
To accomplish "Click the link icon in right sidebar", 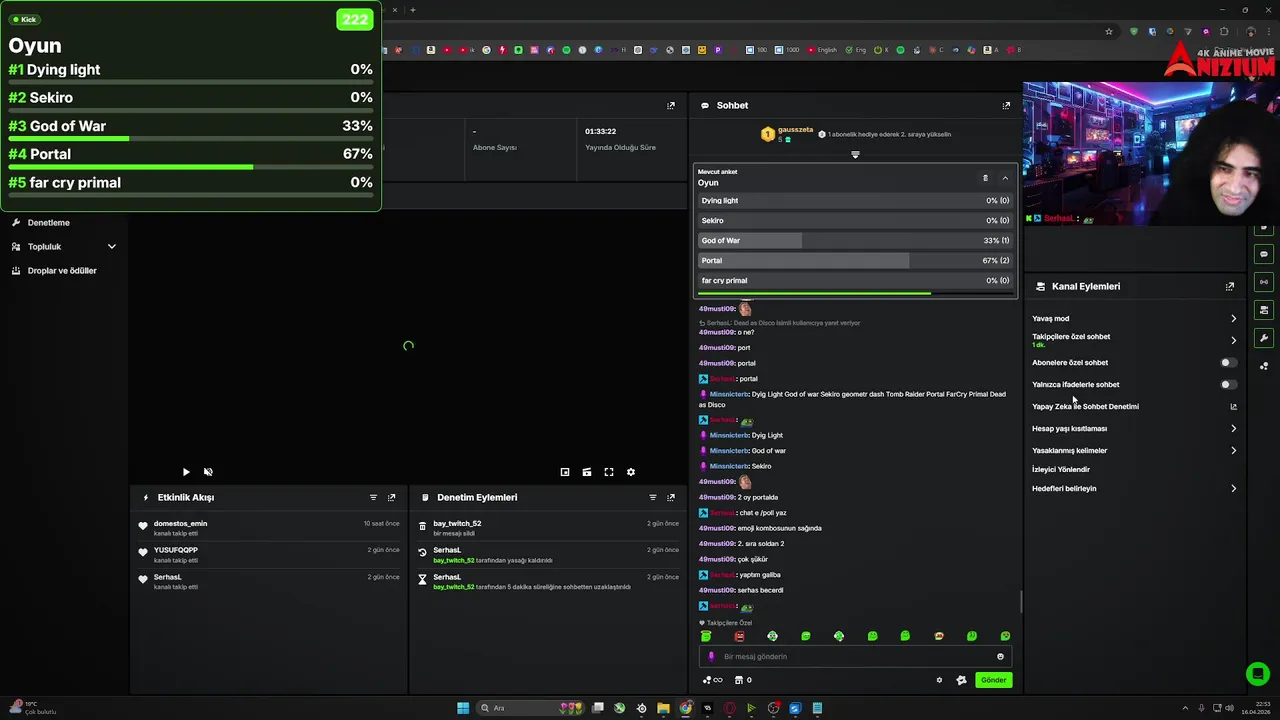I will [x=1264, y=282].
